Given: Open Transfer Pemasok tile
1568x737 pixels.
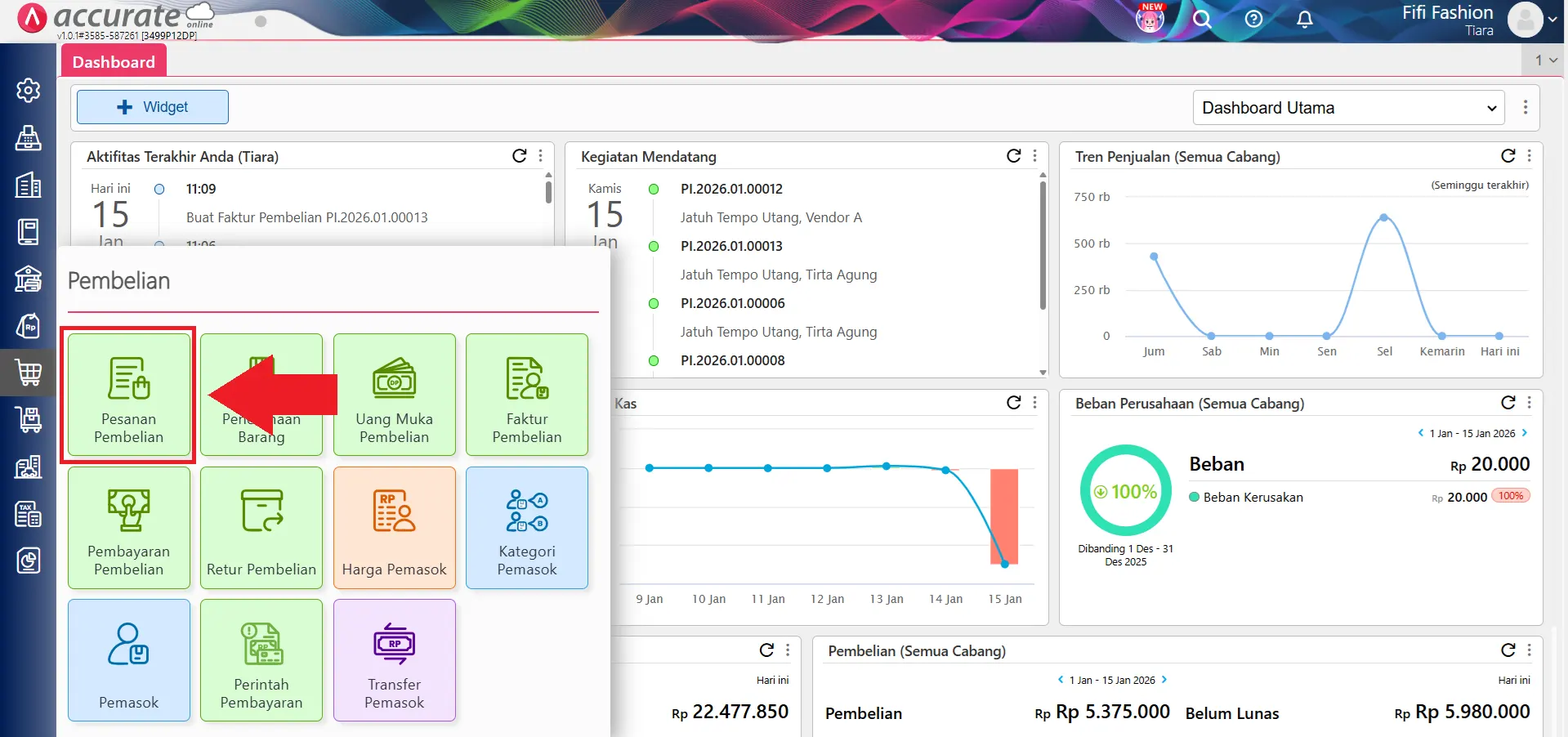Looking at the screenshot, I should pyautogui.click(x=394, y=660).
